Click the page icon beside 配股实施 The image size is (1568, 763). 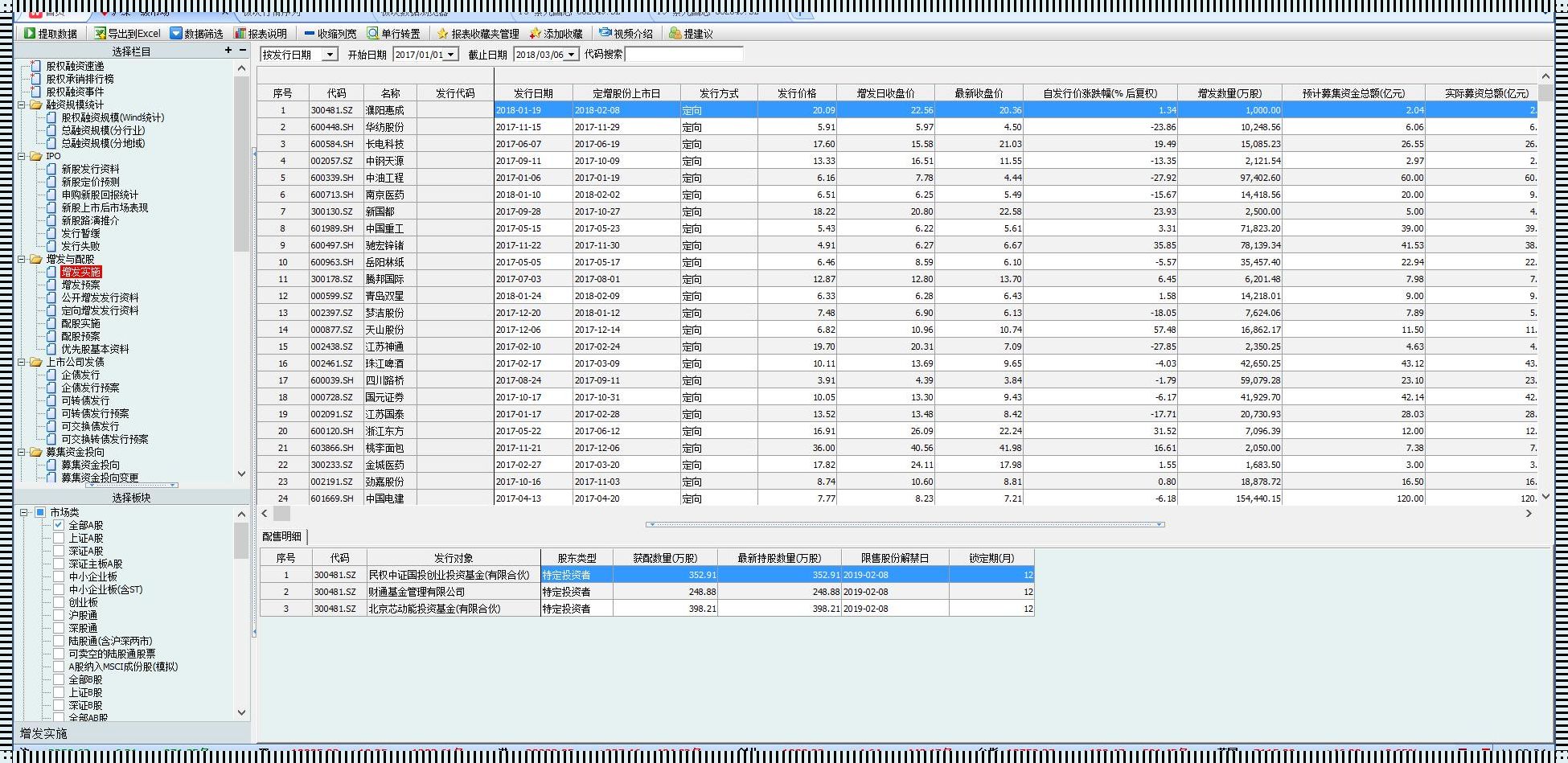51,323
